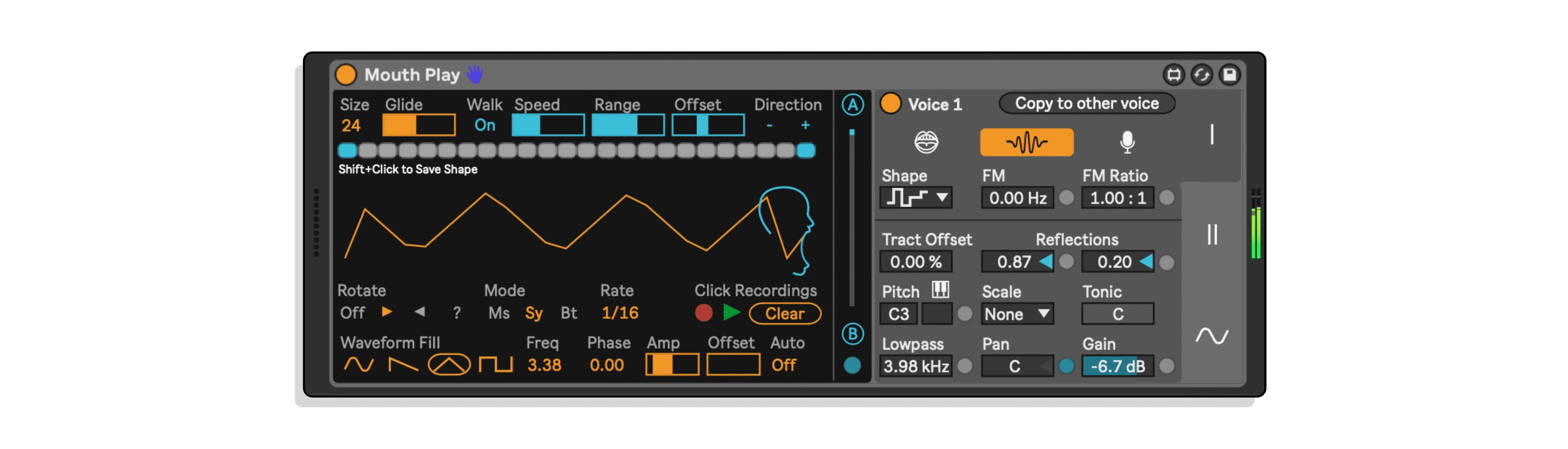Click the Size value 24
Screen dimensions: 1568x449
(351, 126)
